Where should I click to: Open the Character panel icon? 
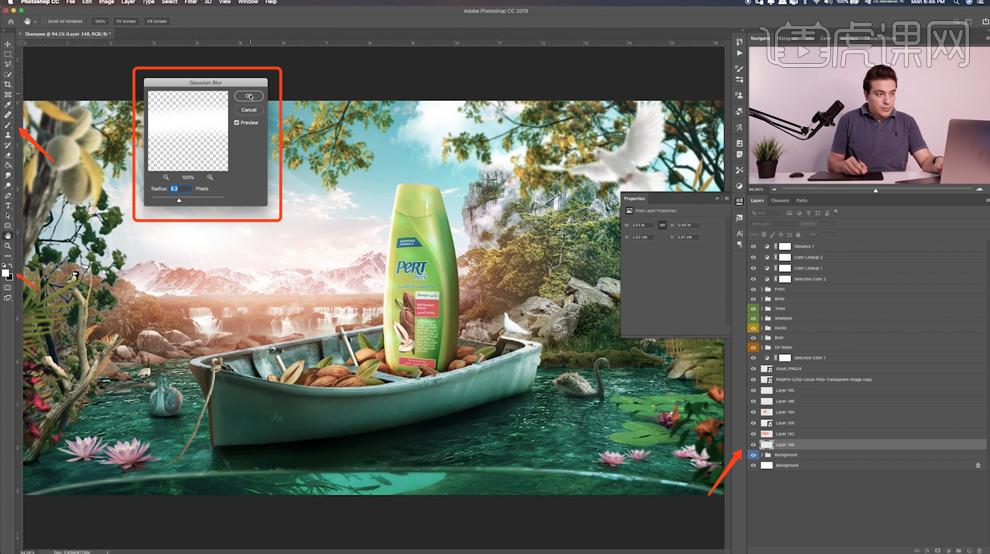739,233
